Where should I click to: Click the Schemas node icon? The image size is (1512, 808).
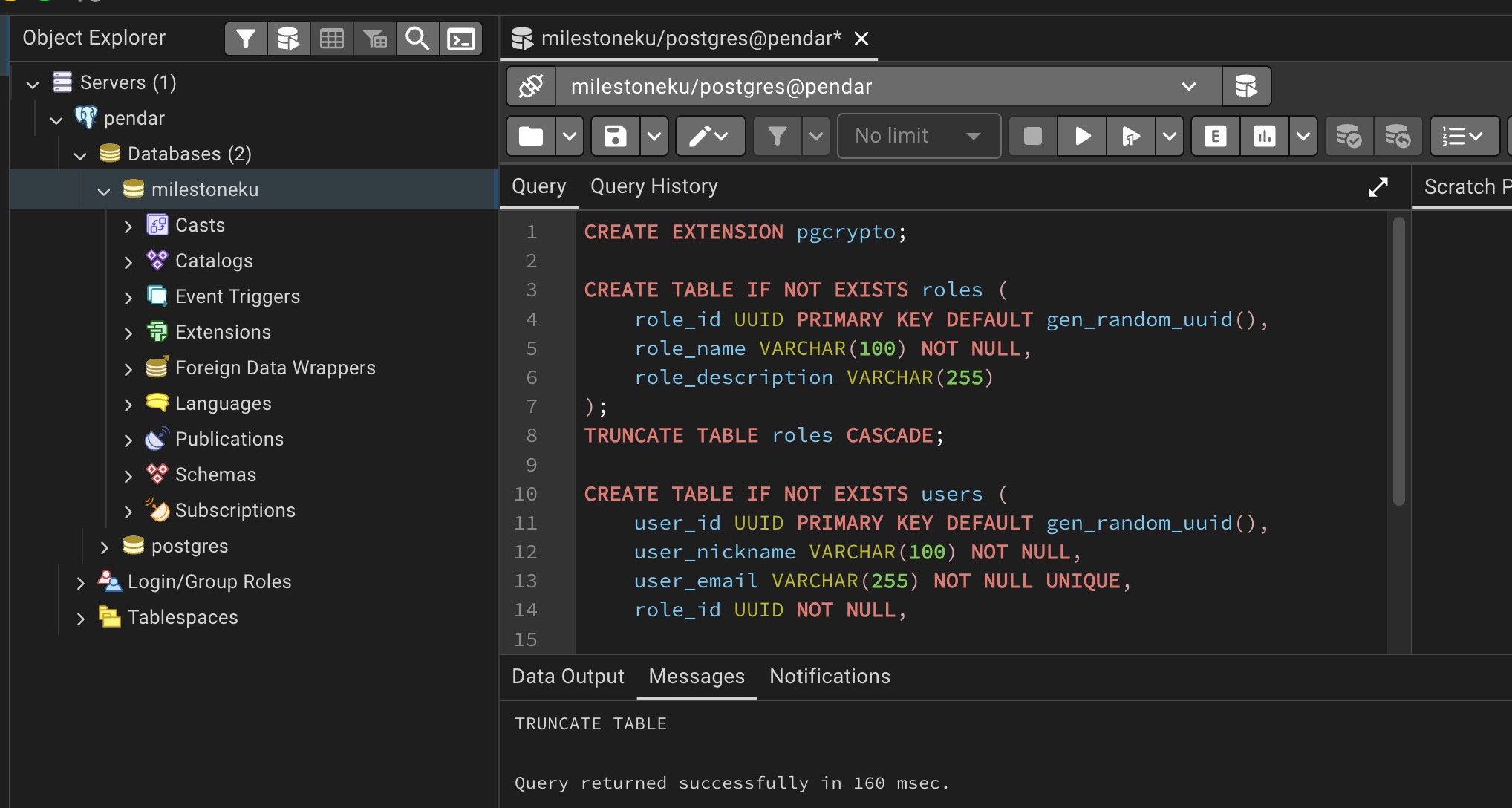pyautogui.click(x=157, y=475)
